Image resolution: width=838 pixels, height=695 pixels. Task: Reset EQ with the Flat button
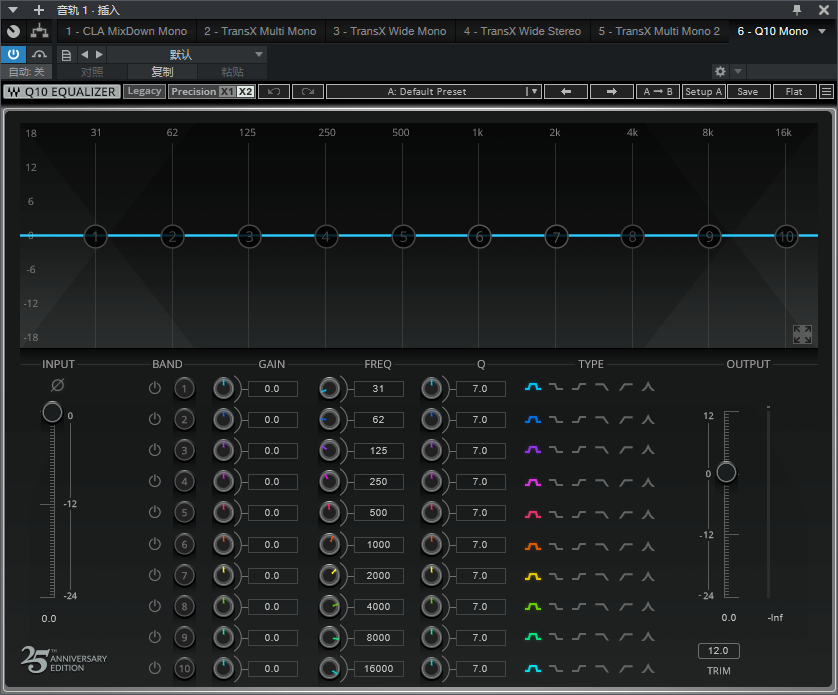(794, 91)
